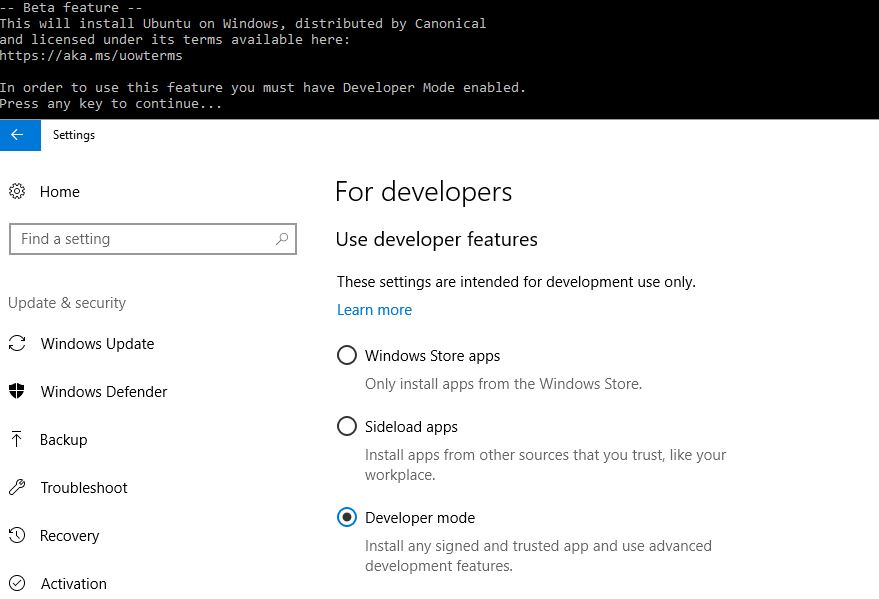
Task: Click the Windows Update sync icon
Action: coord(17,344)
